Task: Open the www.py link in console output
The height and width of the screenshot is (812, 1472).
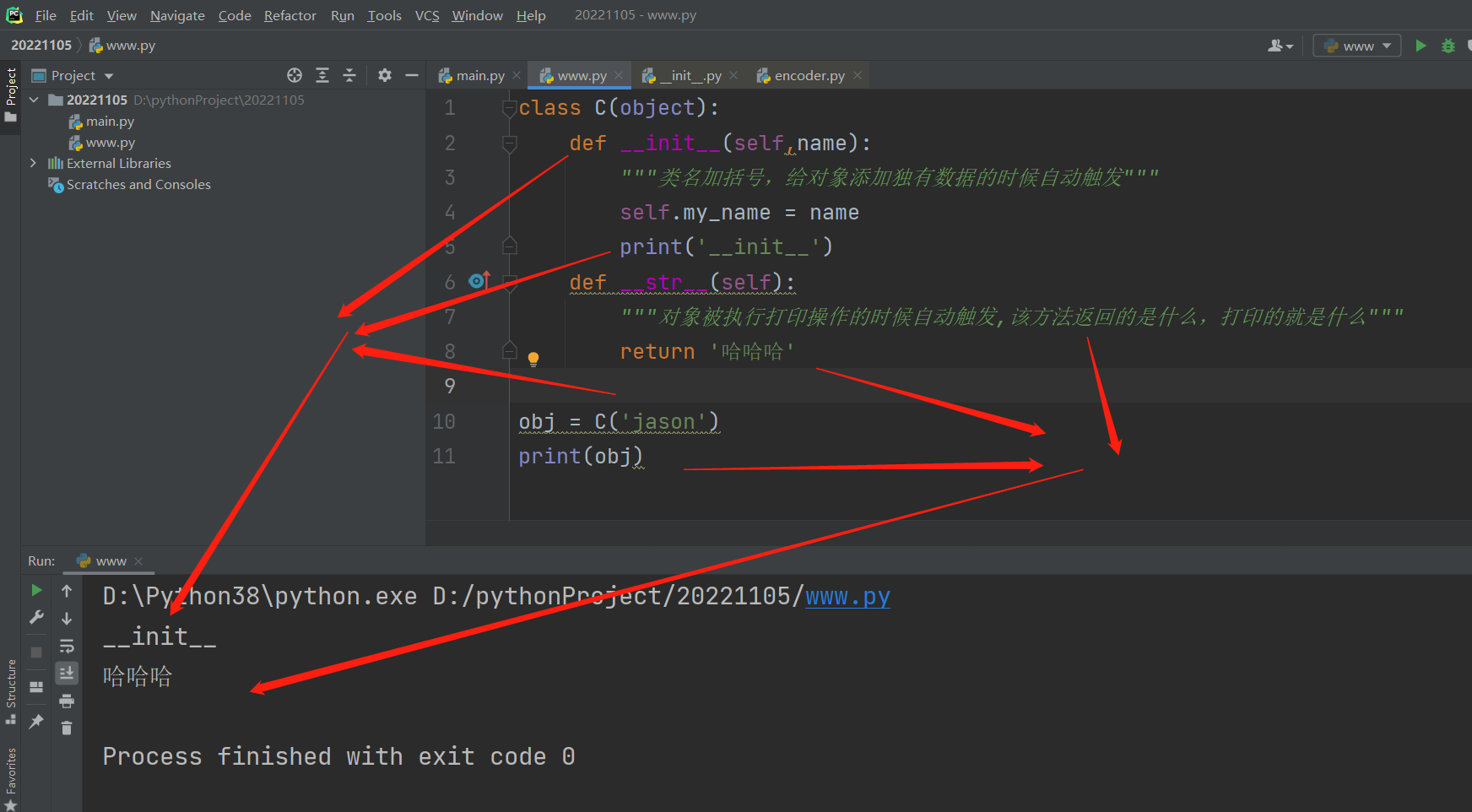Action: 847,596
